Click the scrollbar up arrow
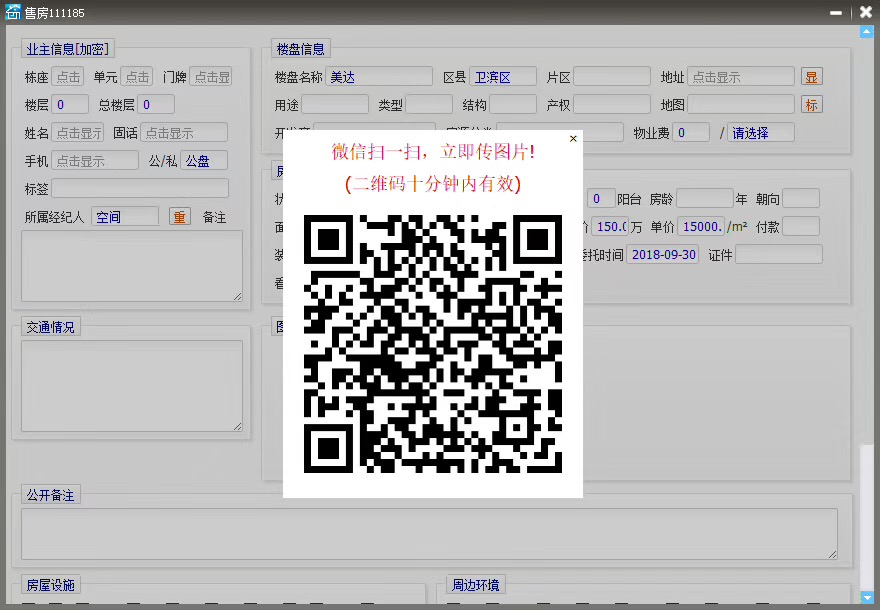 [x=867, y=33]
